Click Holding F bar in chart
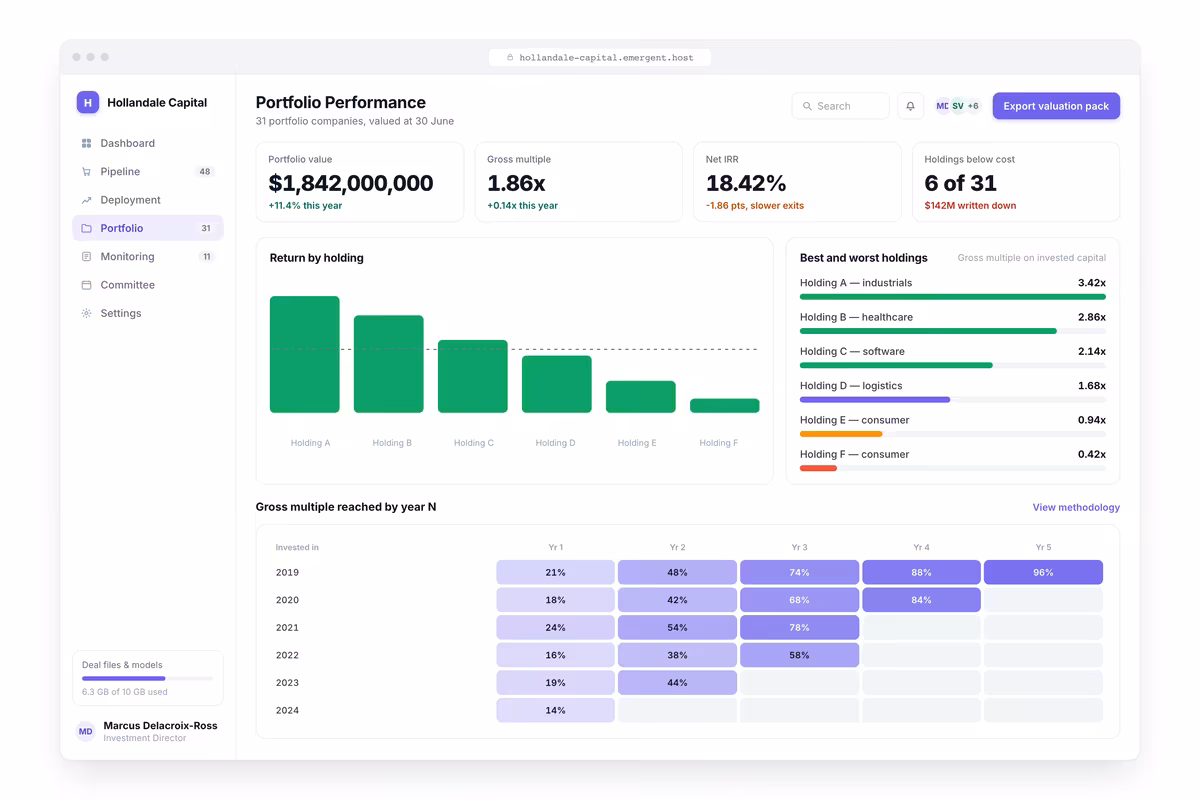The image size is (1200, 800). 725,406
